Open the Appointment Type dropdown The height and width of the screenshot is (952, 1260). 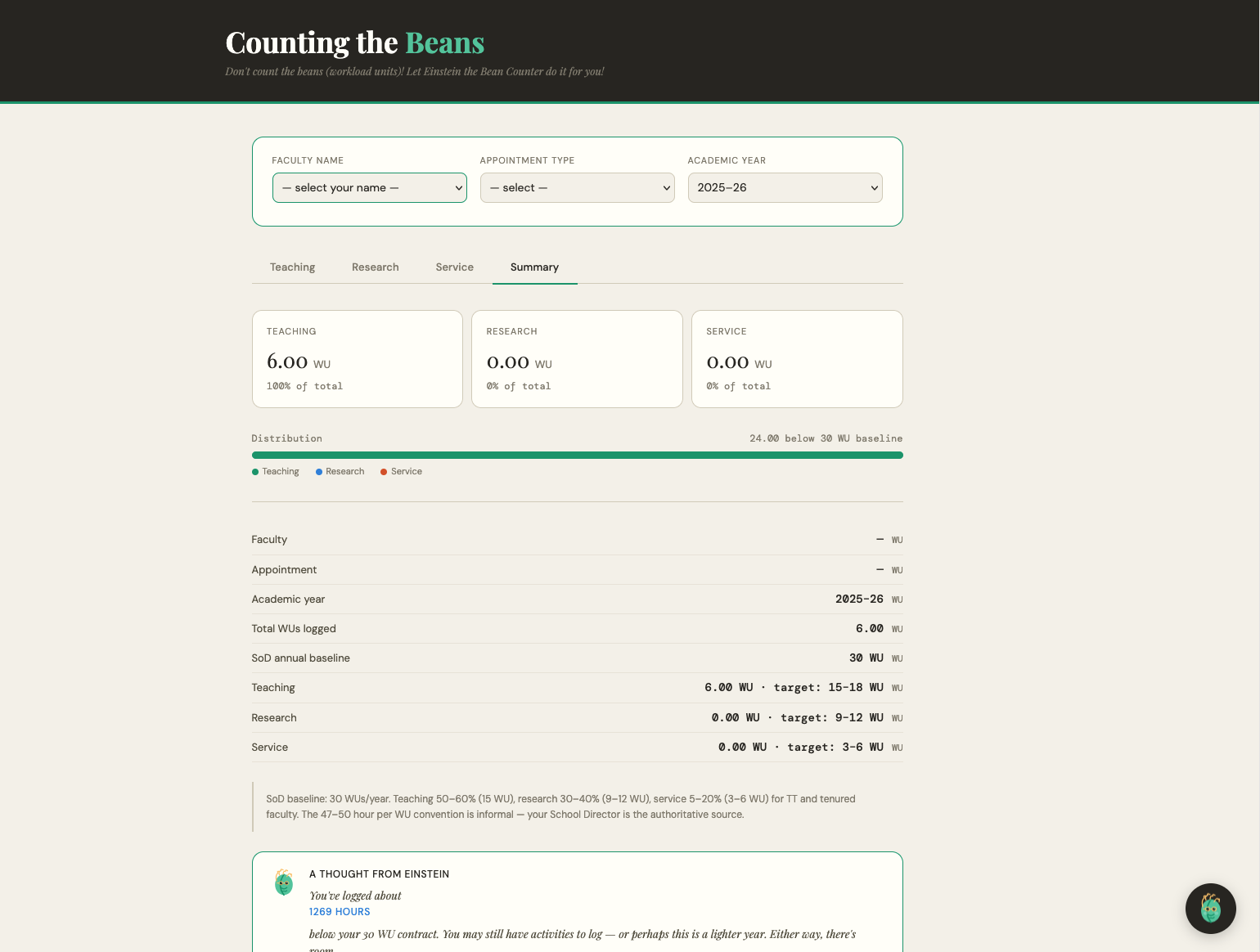click(578, 187)
